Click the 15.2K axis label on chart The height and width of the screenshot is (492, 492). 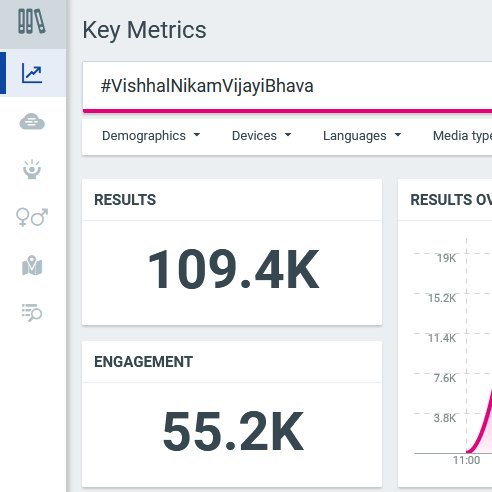(x=442, y=298)
